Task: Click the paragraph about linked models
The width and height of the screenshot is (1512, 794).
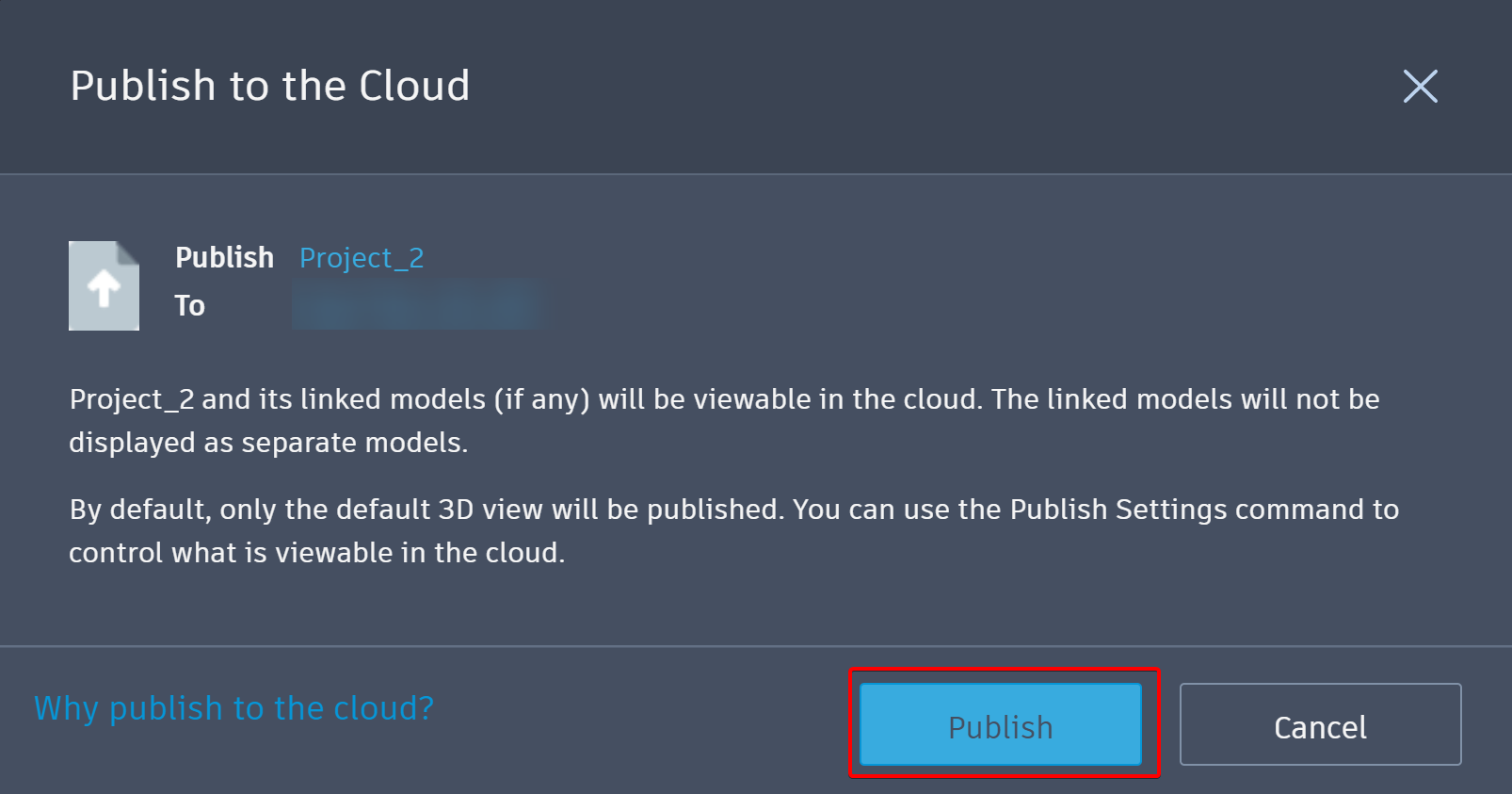Action: [x=723, y=420]
